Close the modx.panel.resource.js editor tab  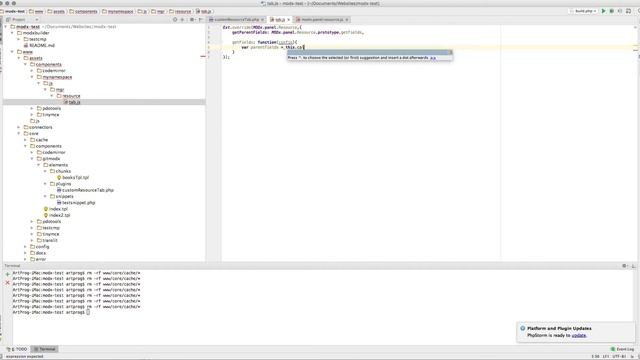[347, 20]
